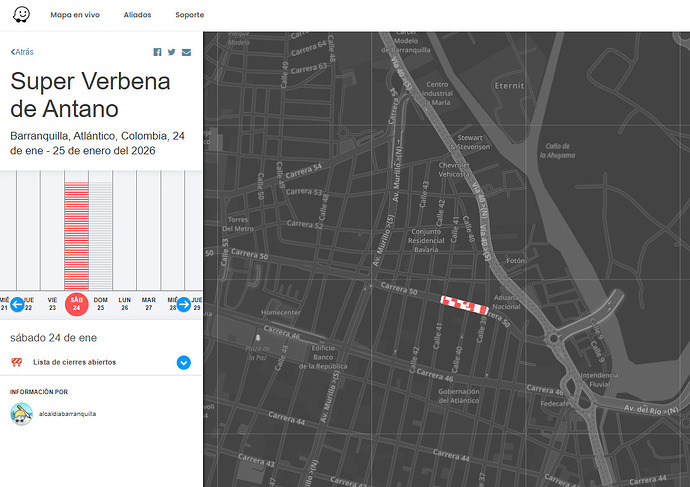Advance to next week with right arrow
690x487 pixels.
[184, 304]
